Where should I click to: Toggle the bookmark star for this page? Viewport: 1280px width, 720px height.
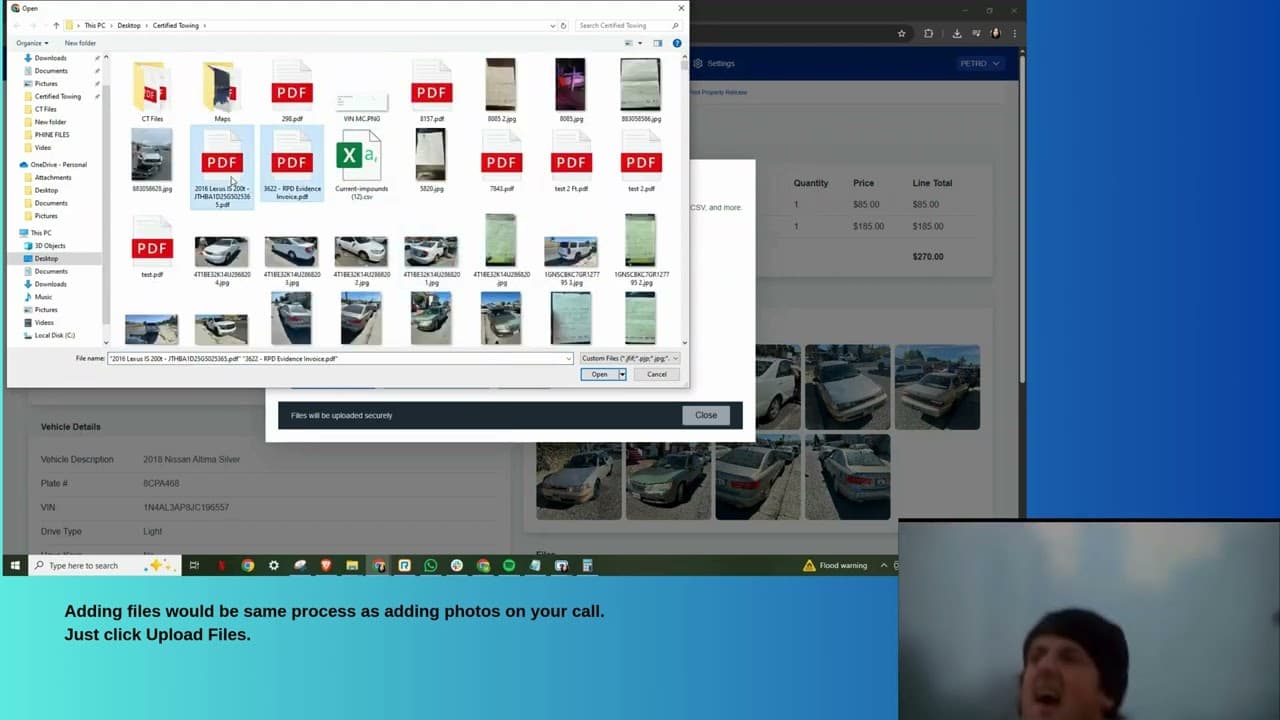(x=902, y=33)
